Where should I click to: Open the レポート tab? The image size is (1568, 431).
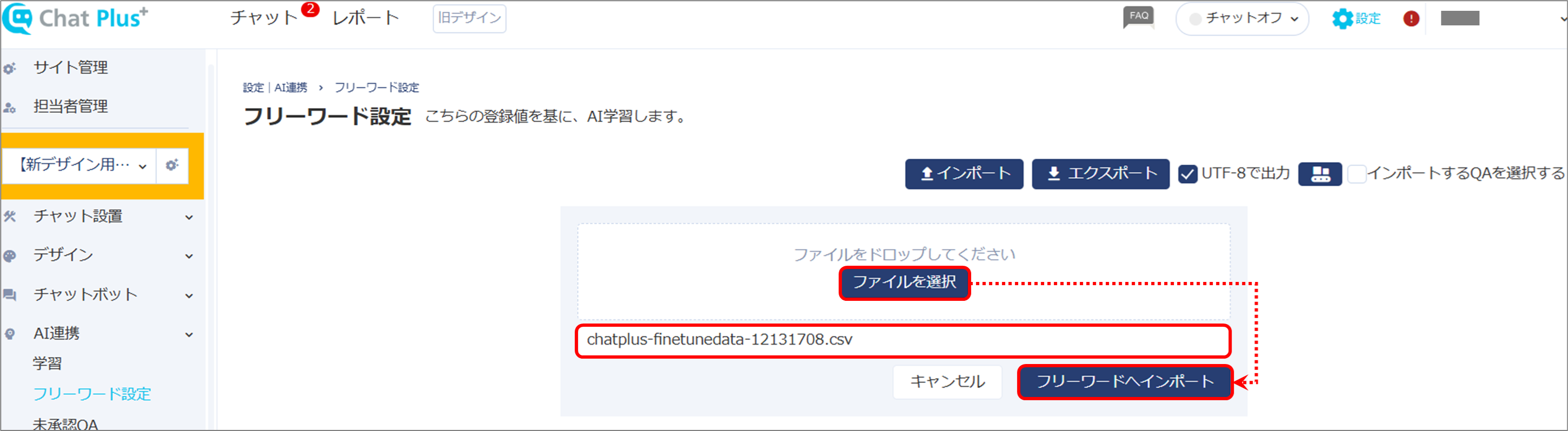tap(366, 18)
